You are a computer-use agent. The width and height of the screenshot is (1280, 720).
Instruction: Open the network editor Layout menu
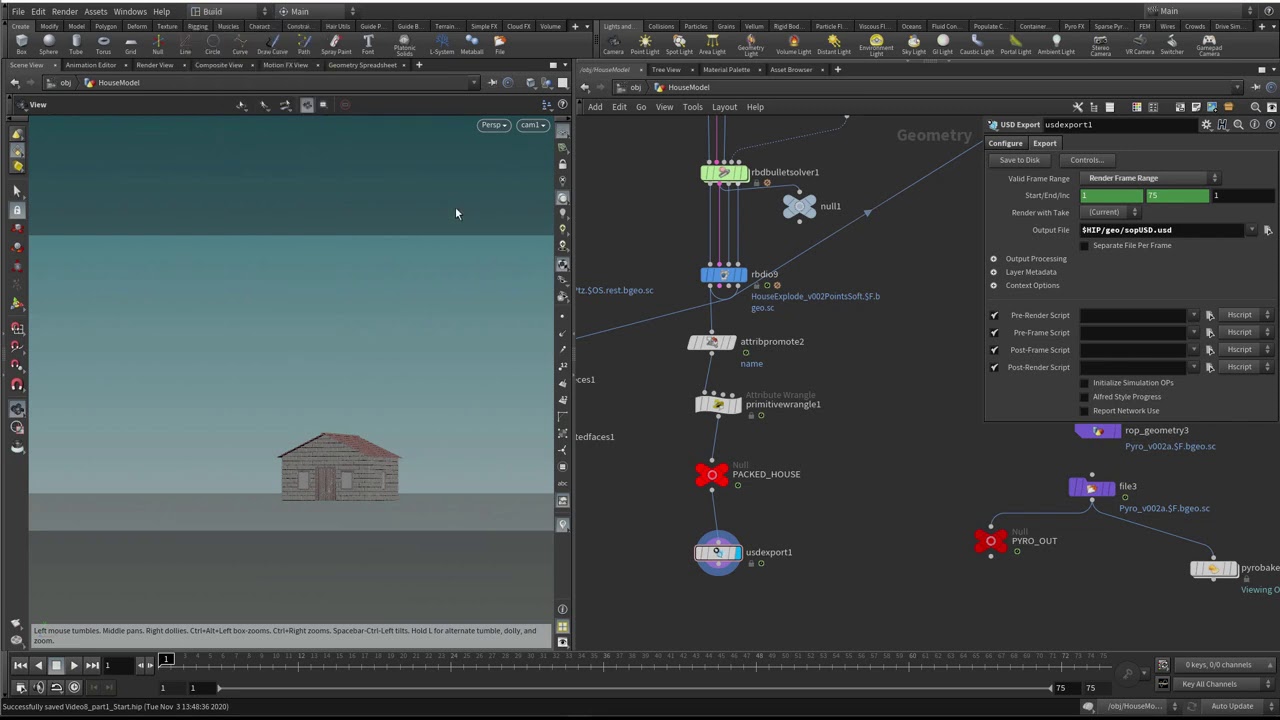[x=724, y=107]
